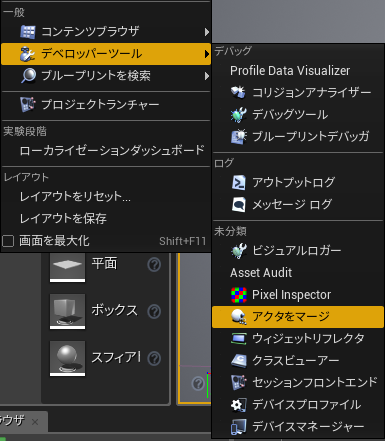Click the デバイスマネージャー menu text
This screenshot has width=385, height=441.
click(308, 427)
